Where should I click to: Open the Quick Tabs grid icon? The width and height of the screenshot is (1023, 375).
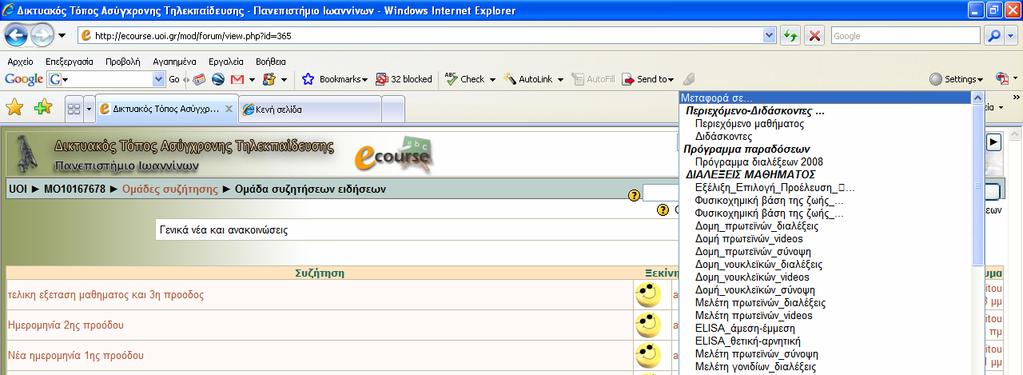[74, 109]
